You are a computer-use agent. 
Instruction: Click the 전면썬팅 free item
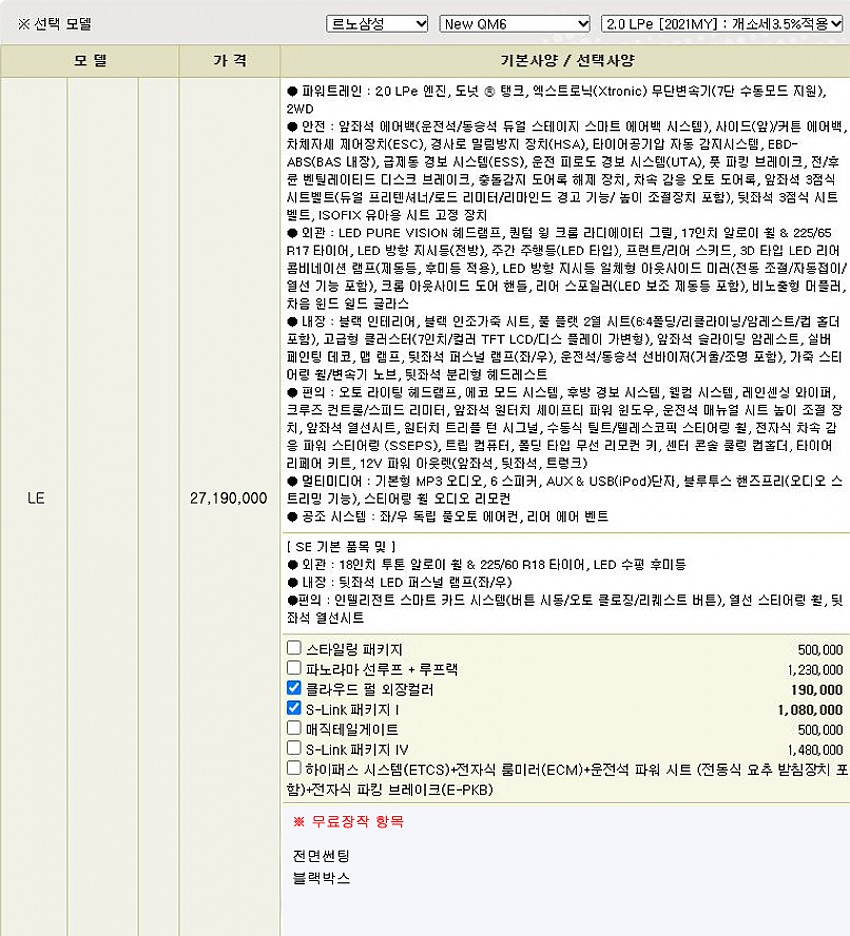coord(321,856)
